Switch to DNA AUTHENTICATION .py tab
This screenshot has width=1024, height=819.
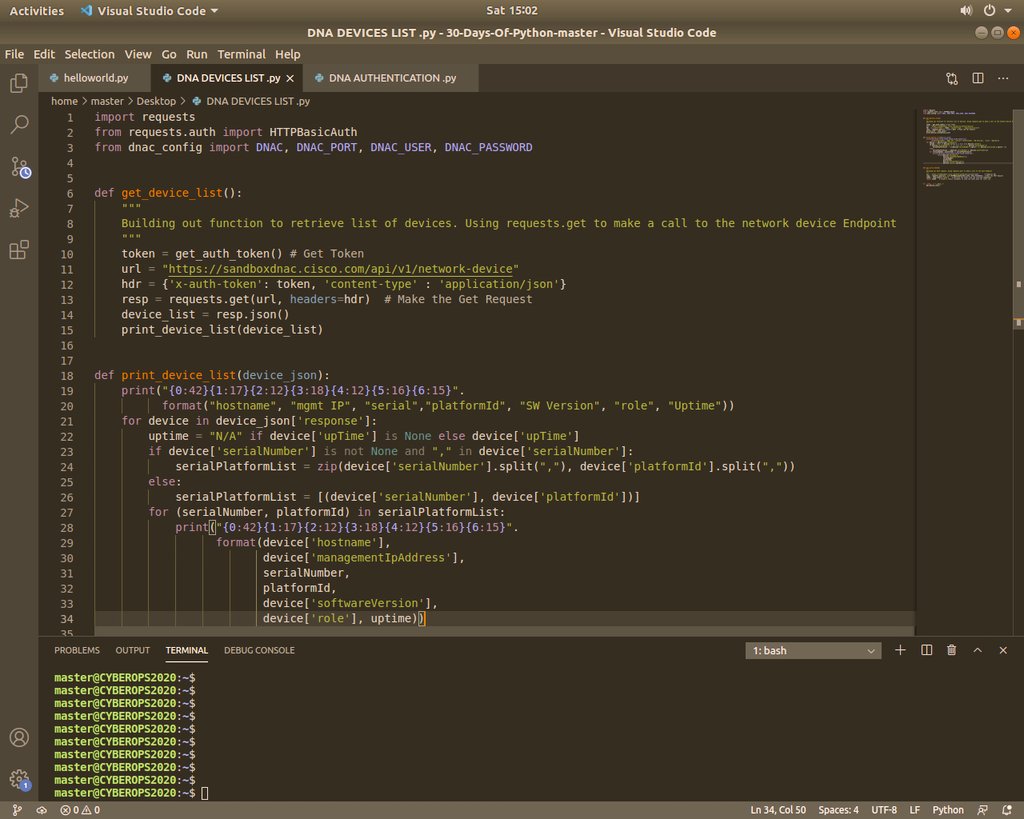[391, 78]
